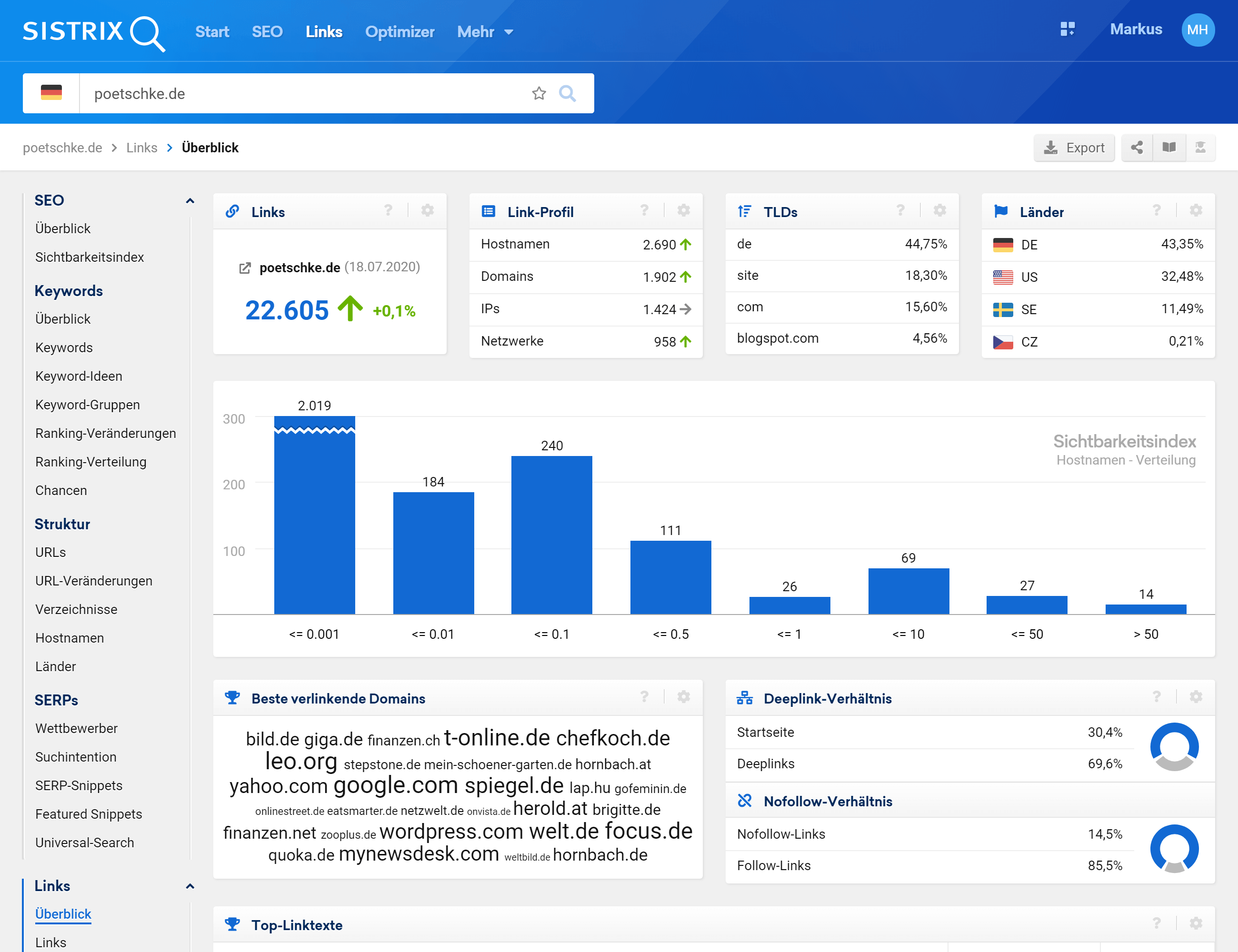Viewport: 1238px width, 952px height.
Task: Click the star favorite icon in search bar
Action: coord(539,93)
